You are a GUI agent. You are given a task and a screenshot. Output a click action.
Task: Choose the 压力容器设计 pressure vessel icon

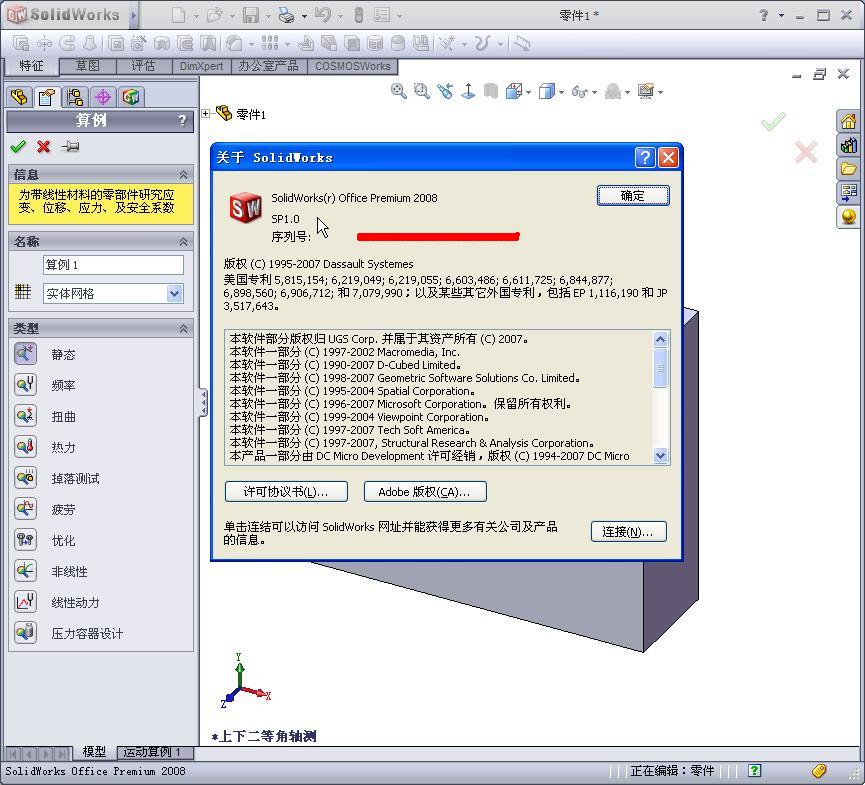[x=25, y=632]
